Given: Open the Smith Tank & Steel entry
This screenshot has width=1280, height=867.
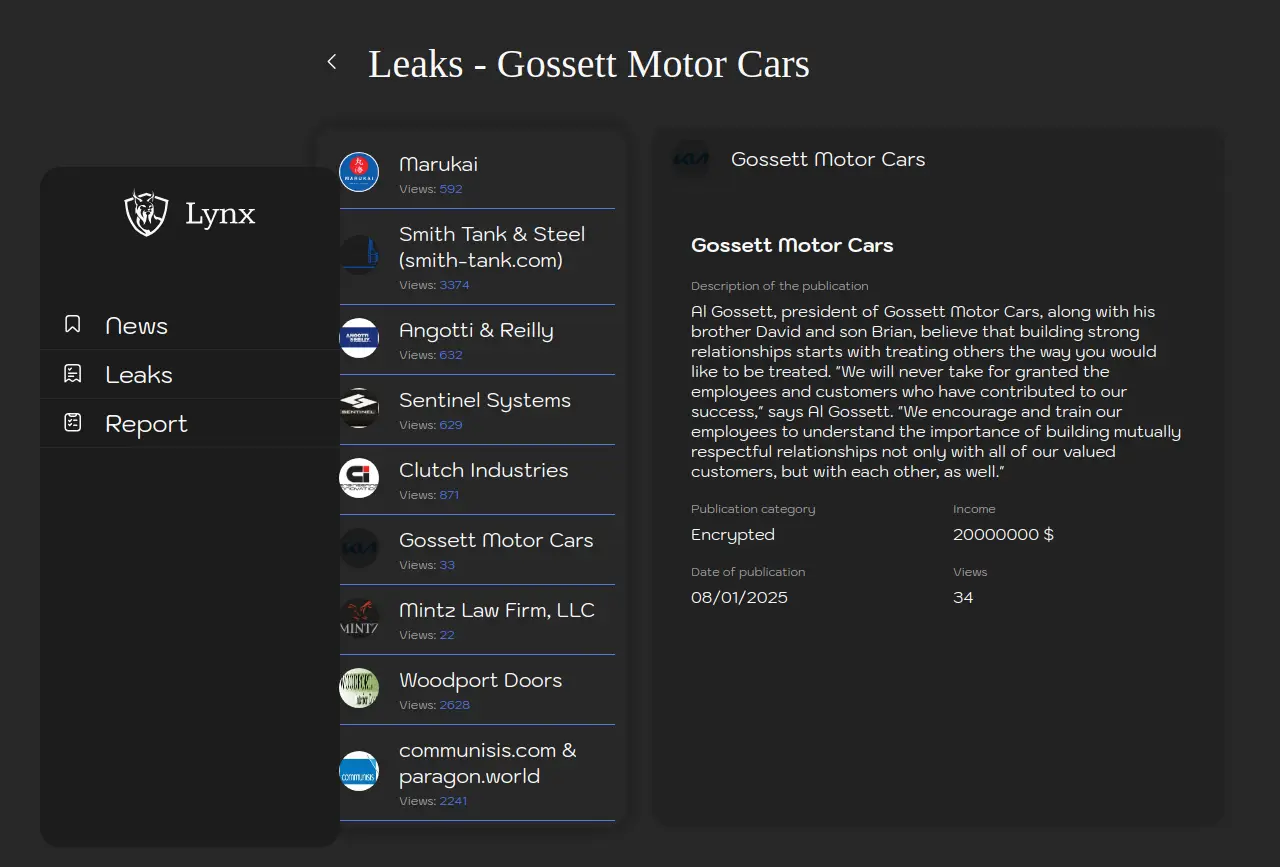Looking at the screenshot, I should pos(492,247).
